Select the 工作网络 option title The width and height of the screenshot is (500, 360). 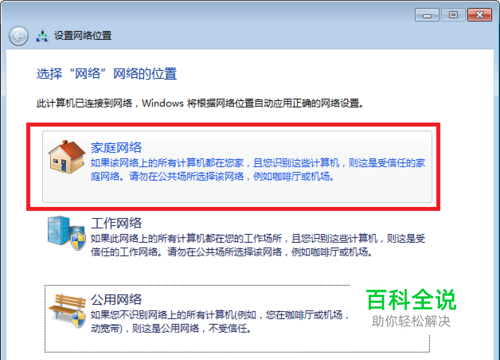coord(116,223)
